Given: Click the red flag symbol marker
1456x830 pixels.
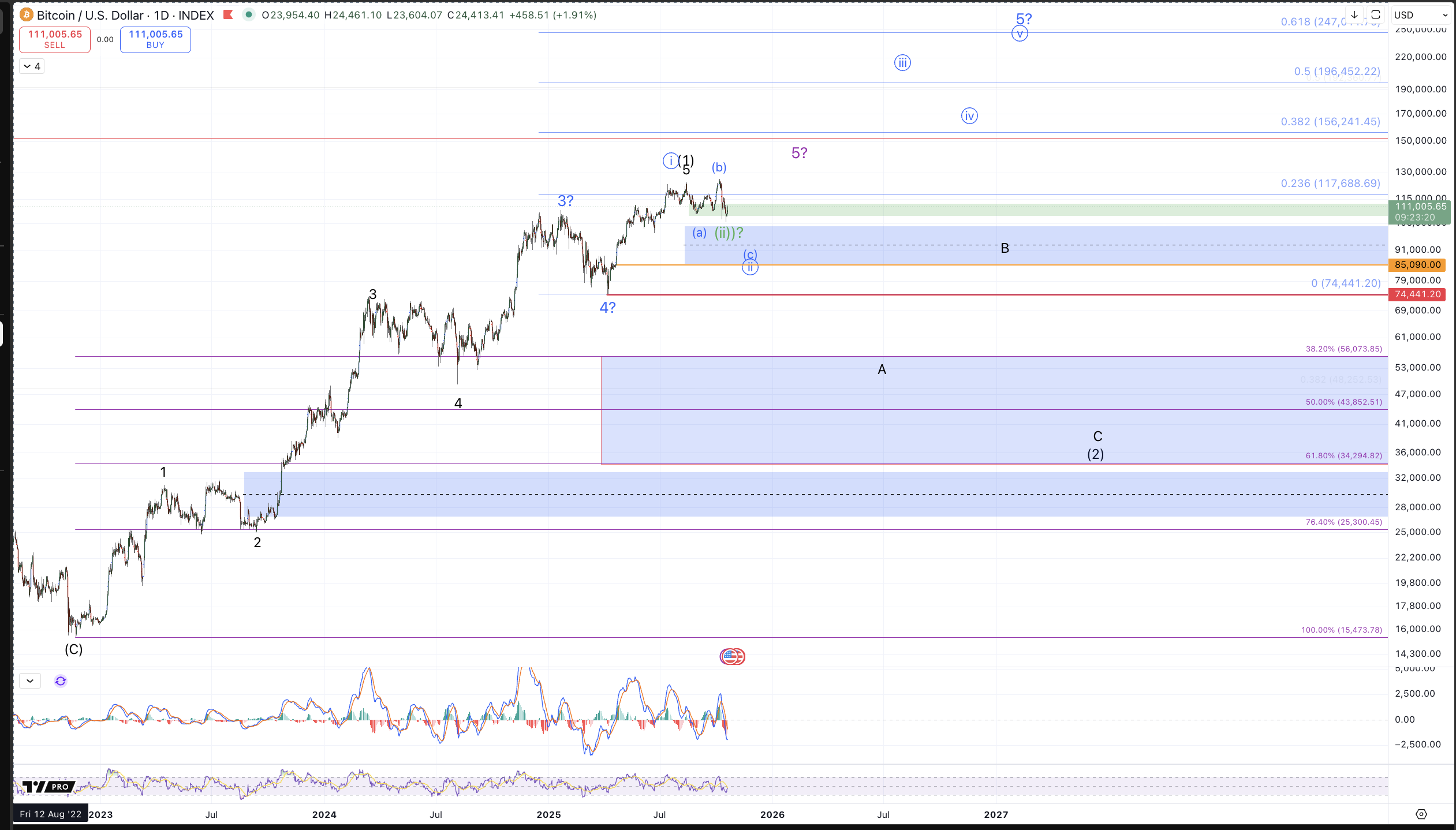Looking at the screenshot, I should (228, 15).
